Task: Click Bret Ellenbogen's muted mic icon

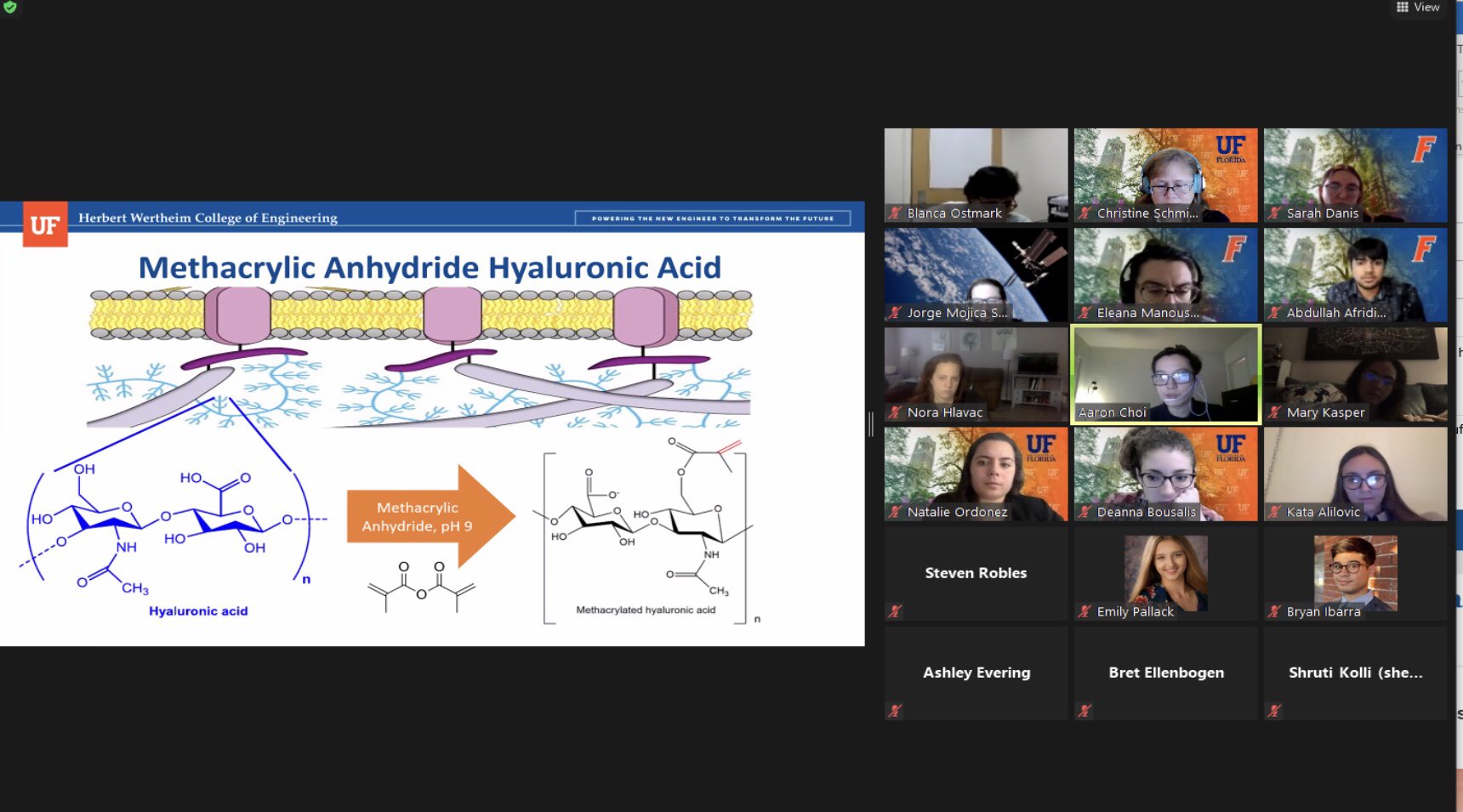Action: pos(1084,710)
